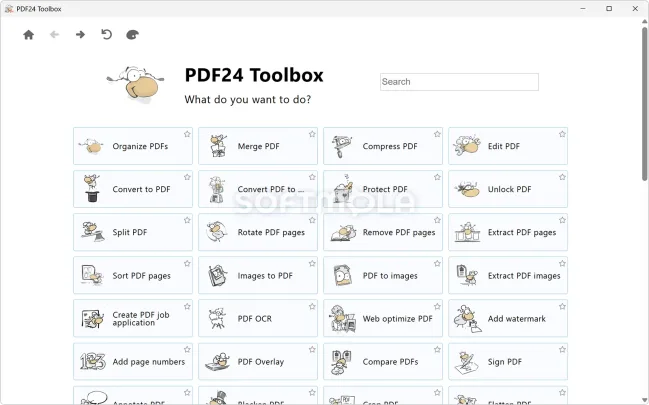Image resolution: width=649 pixels, height=405 pixels.
Task: Click the Remove PDF pages icon
Action: [343, 233]
